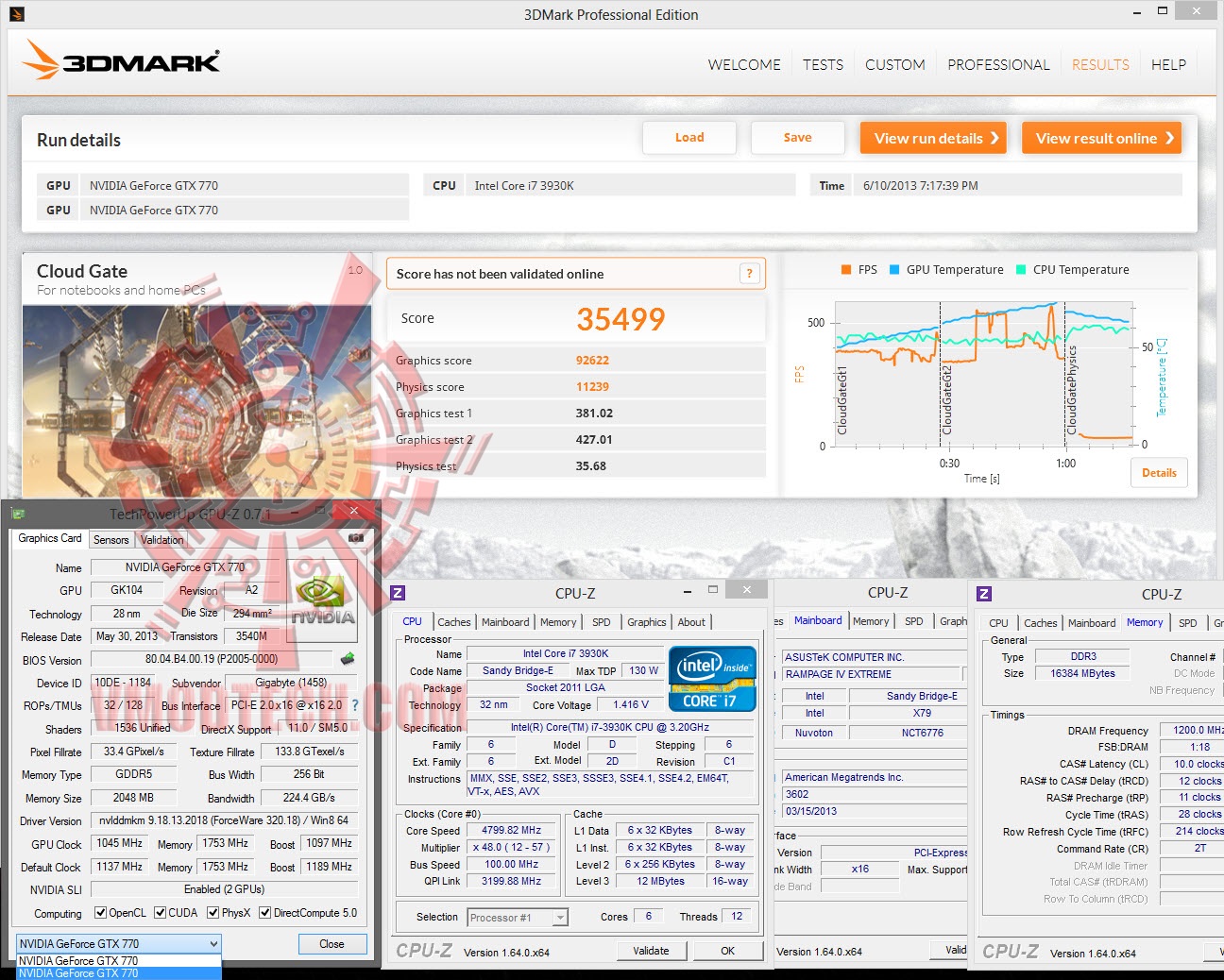Open the HELP section in 3DMark

click(1168, 64)
